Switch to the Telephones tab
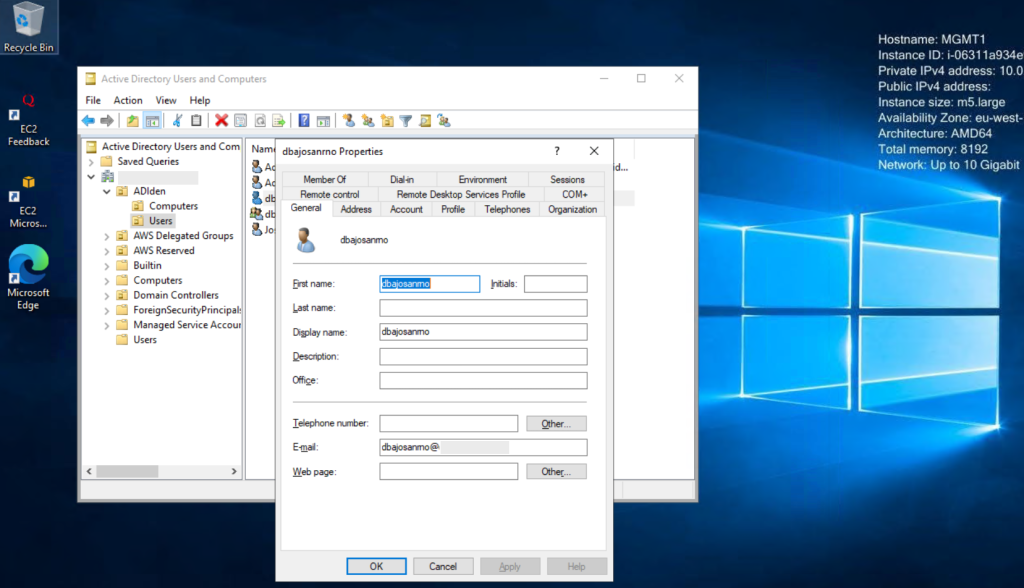Screen dimensions: 1024x588 pyautogui.click(x=507, y=209)
